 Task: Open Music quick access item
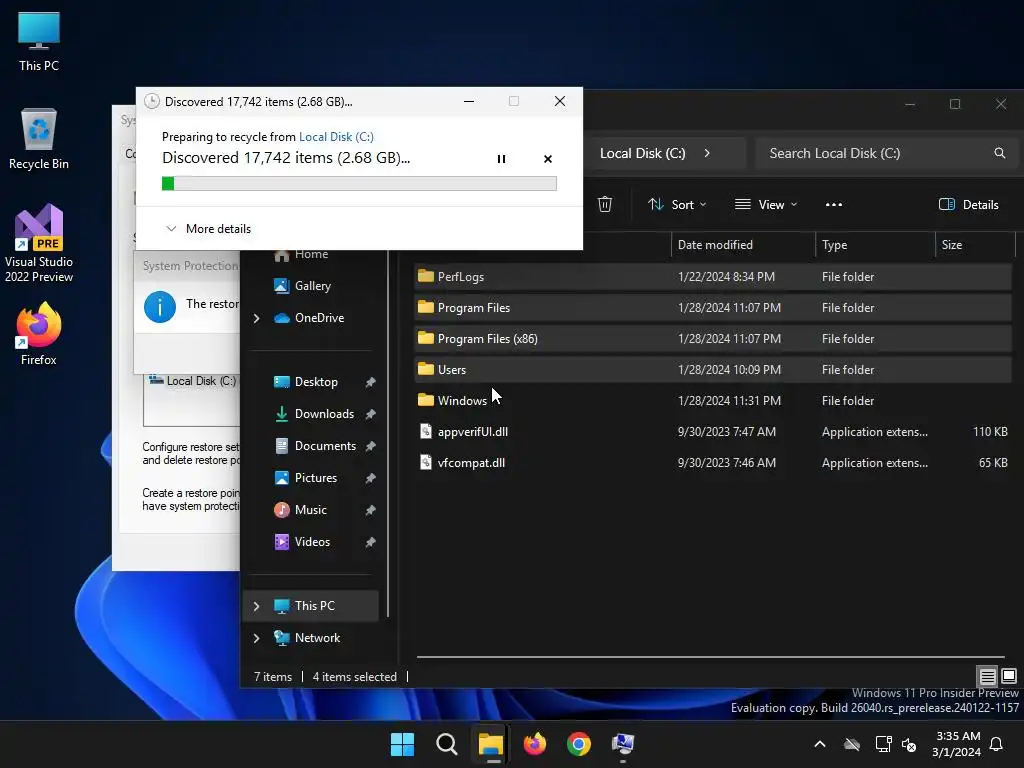pyautogui.click(x=300, y=509)
